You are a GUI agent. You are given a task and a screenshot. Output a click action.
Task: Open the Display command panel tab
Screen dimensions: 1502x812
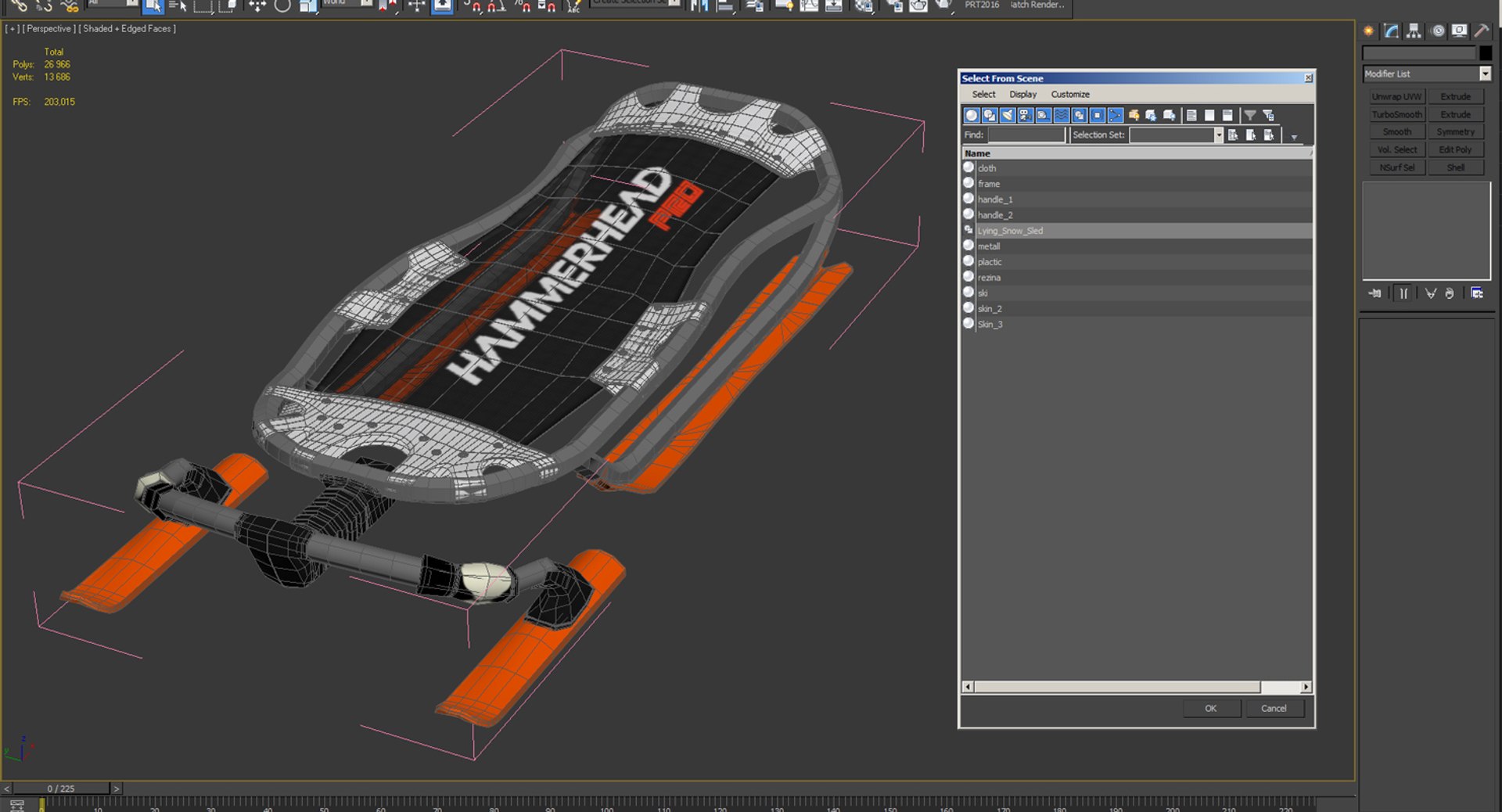point(1459,31)
